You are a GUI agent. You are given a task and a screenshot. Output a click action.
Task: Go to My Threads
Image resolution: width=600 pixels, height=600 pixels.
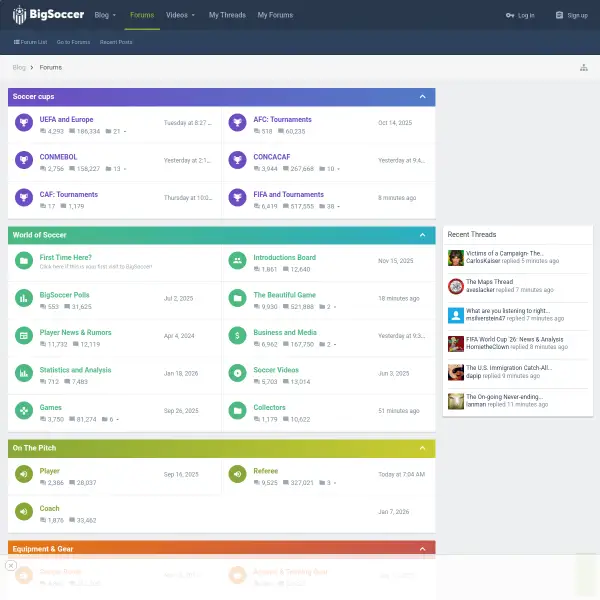[x=227, y=15]
